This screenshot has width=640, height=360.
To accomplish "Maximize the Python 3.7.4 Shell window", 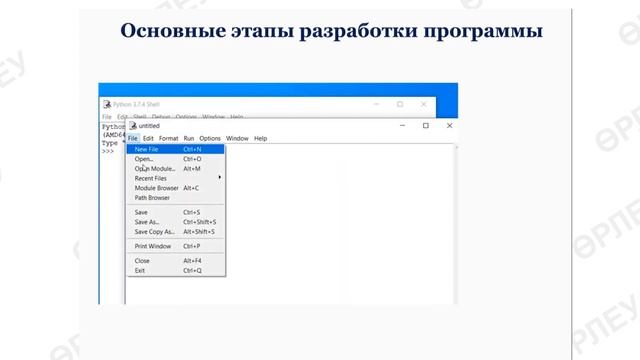I will [400, 104].
